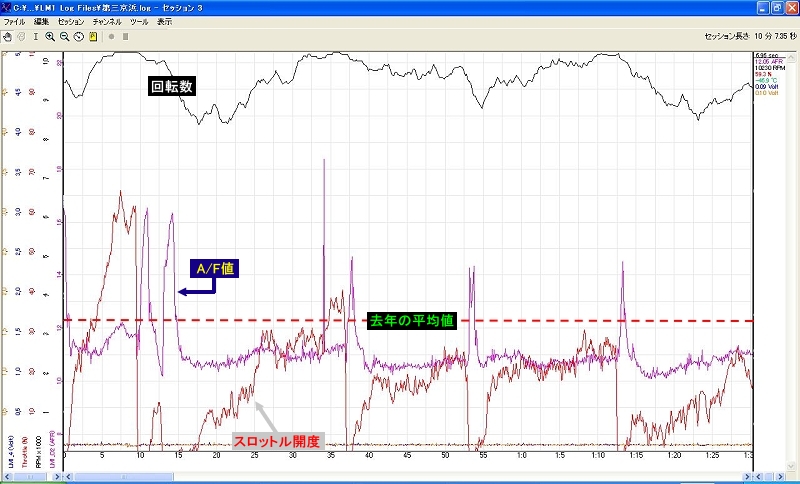Image resolution: width=800 pixels, height=484 pixels.
Task: Open the ファイル menu
Action: (14, 22)
